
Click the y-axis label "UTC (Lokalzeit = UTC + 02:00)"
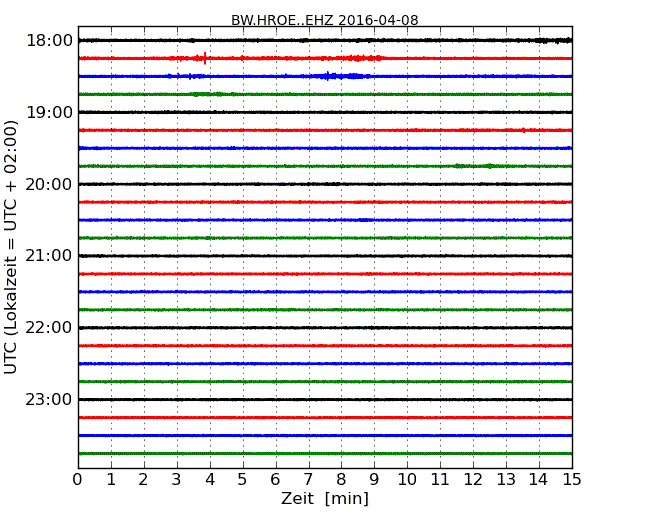11,247
